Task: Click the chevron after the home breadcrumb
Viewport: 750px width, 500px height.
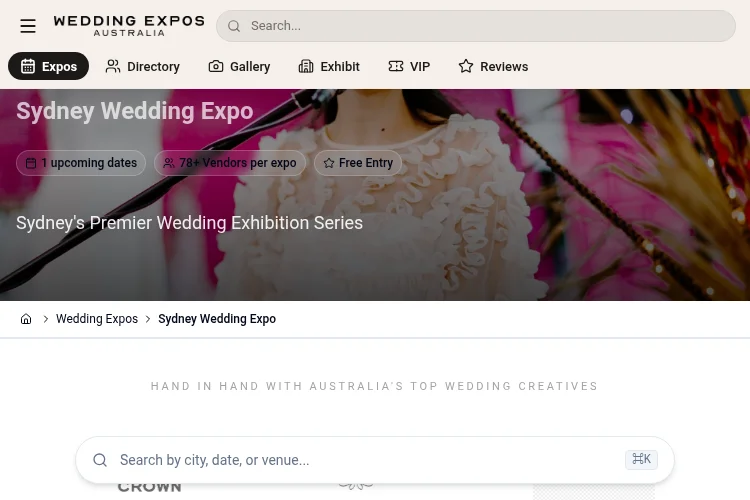Action: [45, 319]
